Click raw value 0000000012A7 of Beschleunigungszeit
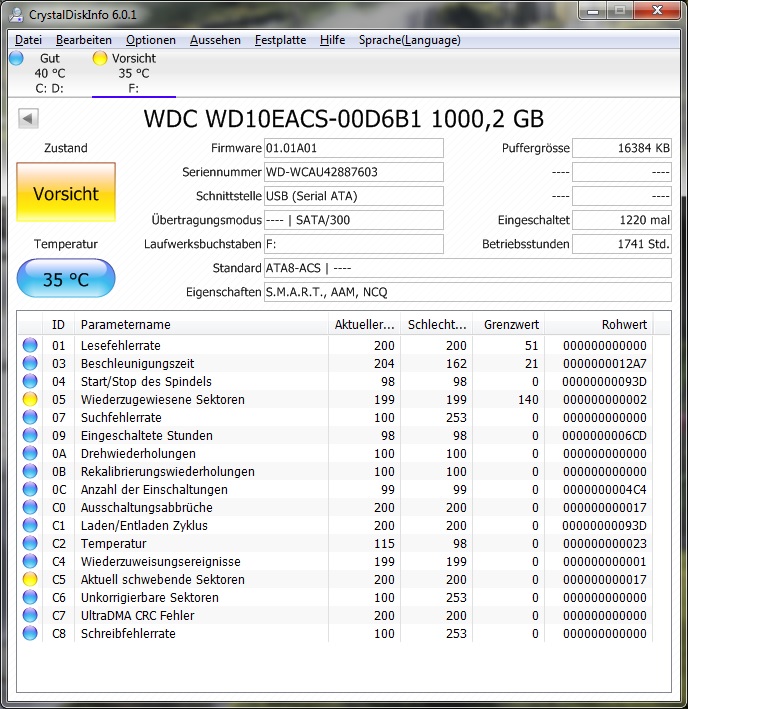This screenshot has width=768, height=709. [x=605, y=364]
